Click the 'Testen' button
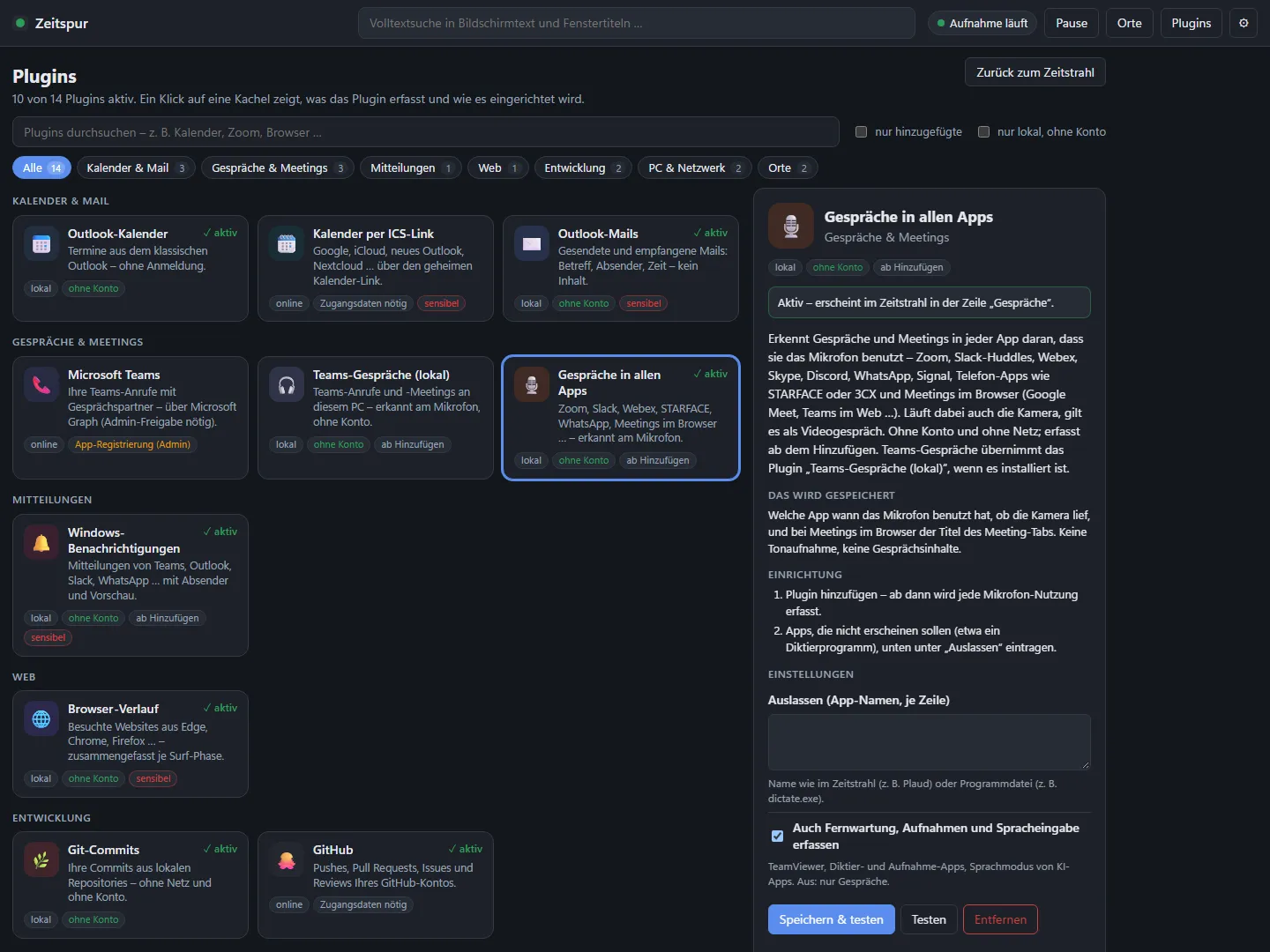The image size is (1270, 952). tap(929, 919)
